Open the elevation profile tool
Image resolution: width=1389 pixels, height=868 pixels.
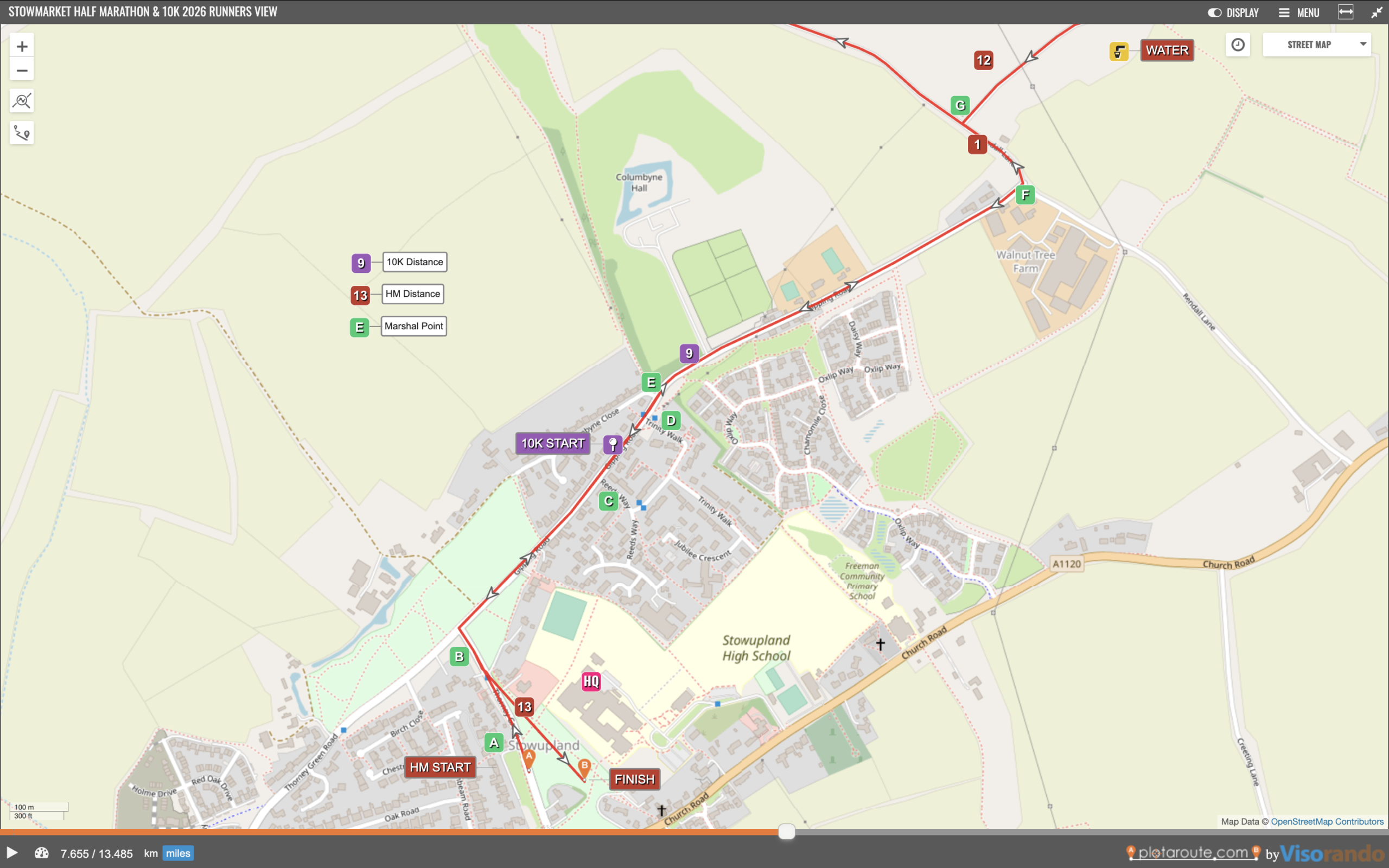[22, 101]
